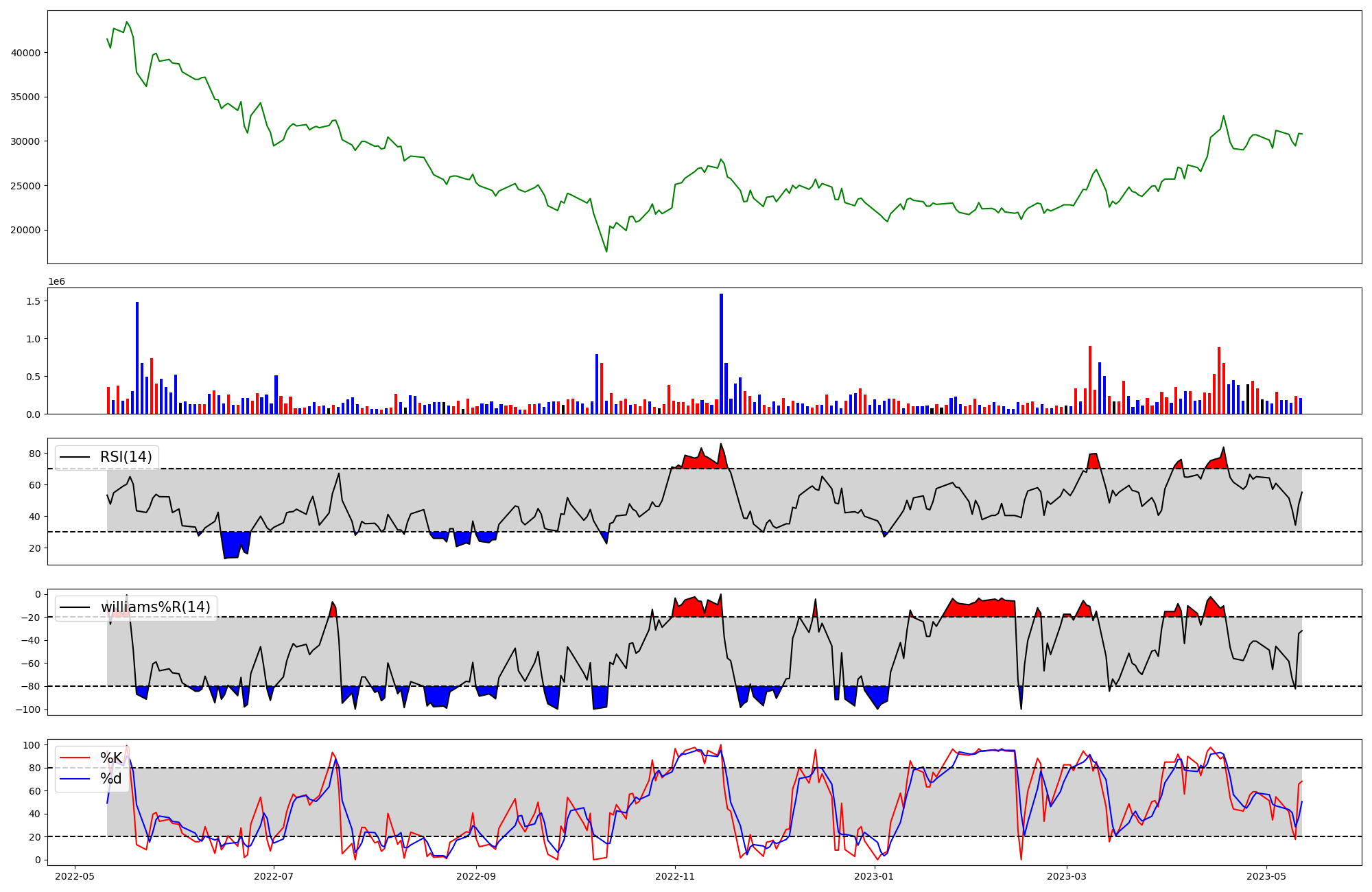Screen dimensions: 1372x892
Task: Click the 2023-01 x-axis date label
Action: click(x=875, y=876)
